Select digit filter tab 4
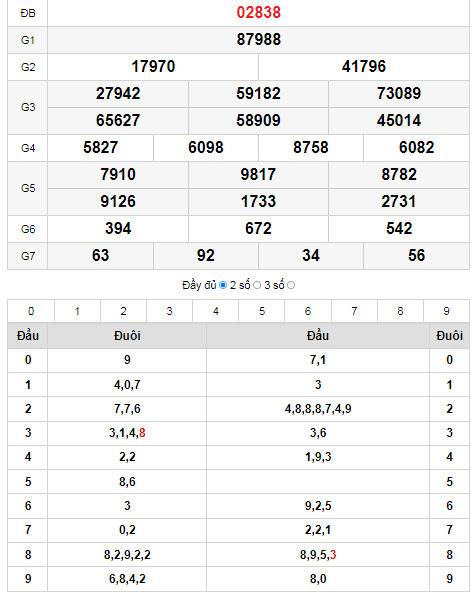 tap(216, 311)
